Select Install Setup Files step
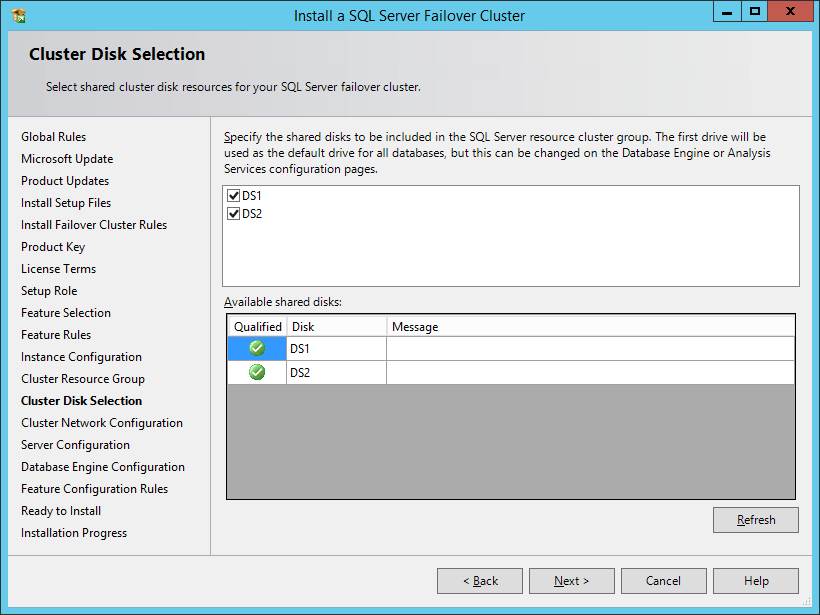This screenshot has height=615, width=820. click(x=66, y=202)
